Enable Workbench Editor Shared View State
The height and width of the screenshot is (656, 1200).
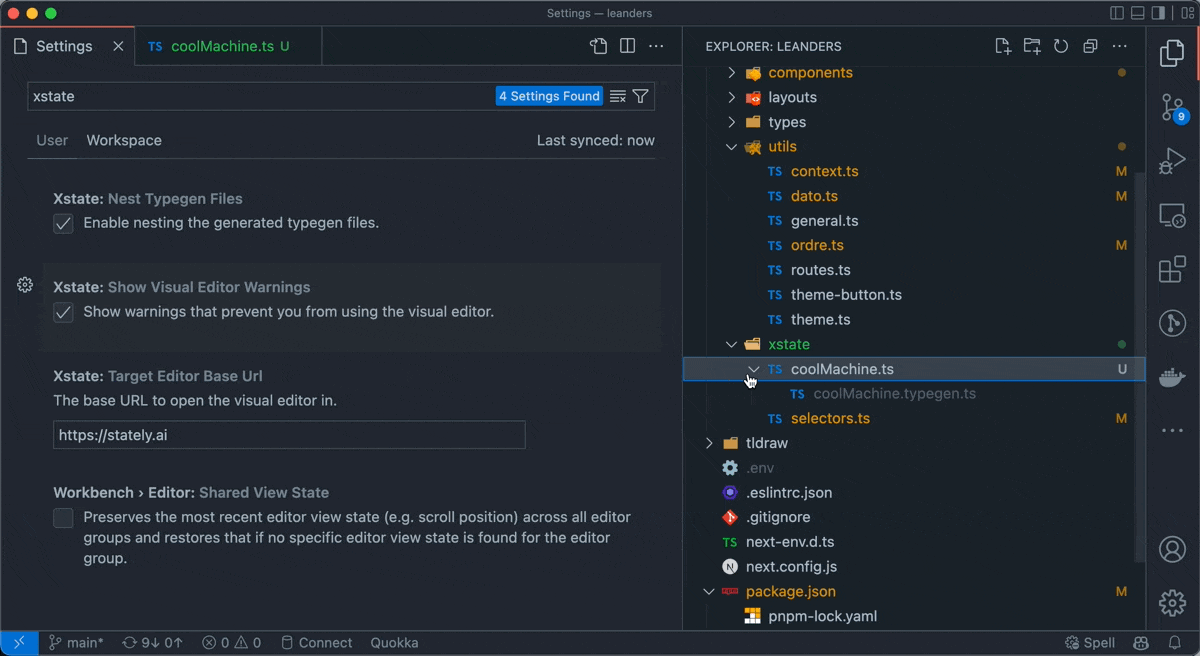point(63,518)
